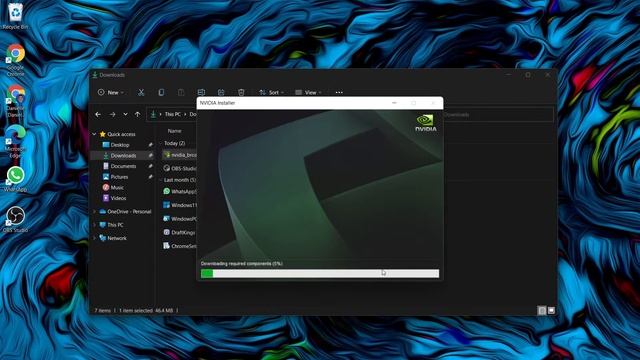Click the Delete trash icon in File Explorer toolbar
The image size is (640, 360).
point(241,93)
